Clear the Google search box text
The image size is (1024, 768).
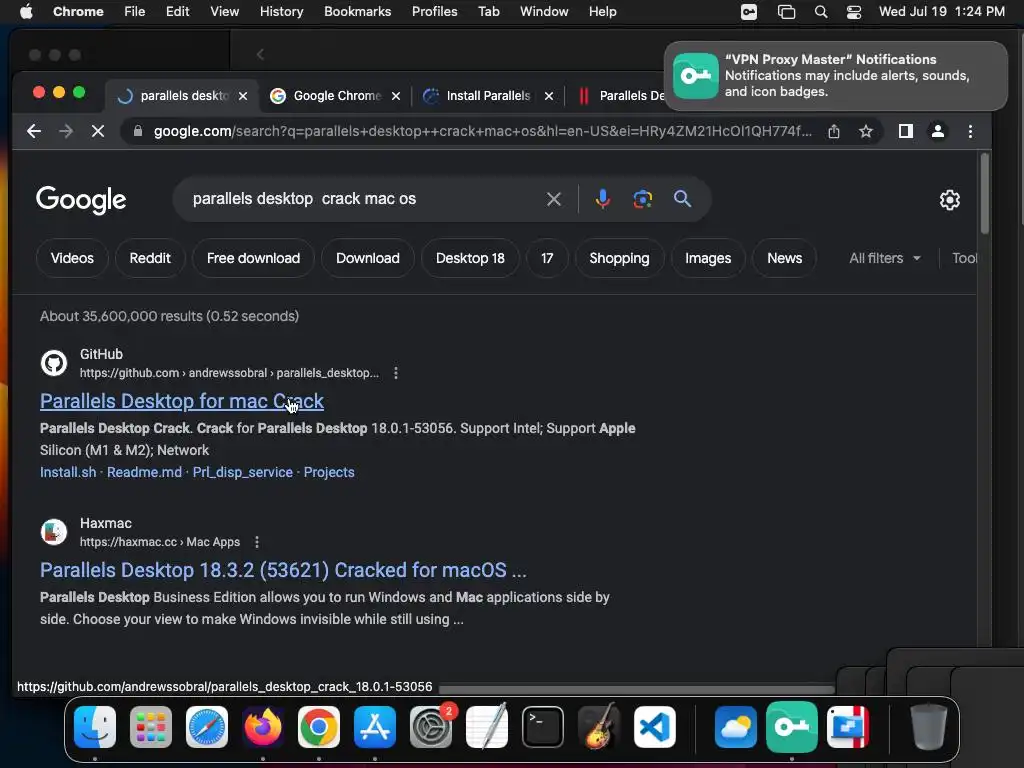click(x=554, y=199)
